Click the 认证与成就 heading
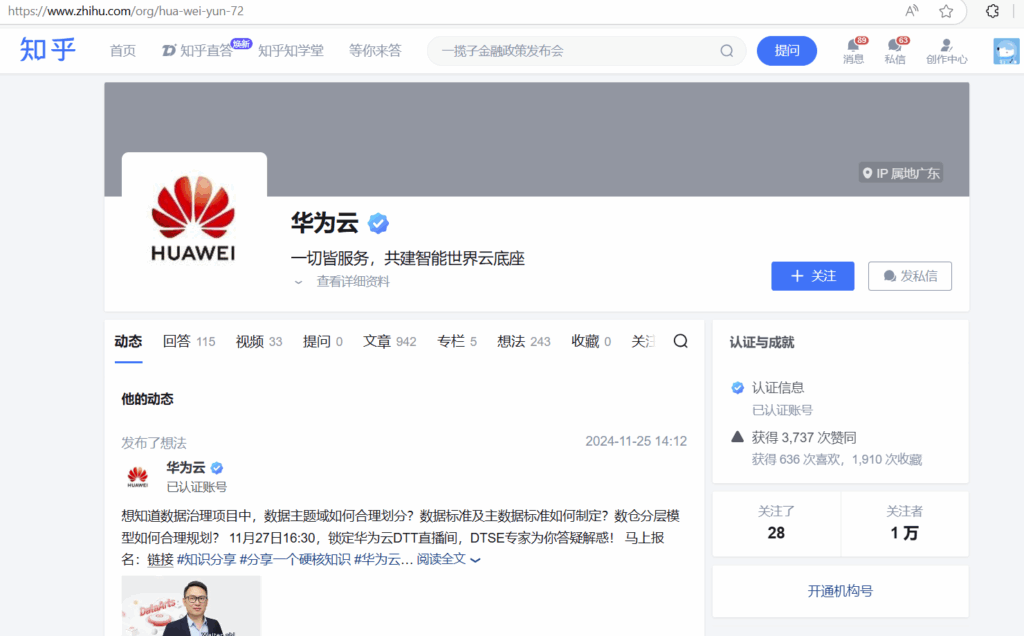Screen dimensions: 1024x636 pos(761,342)
